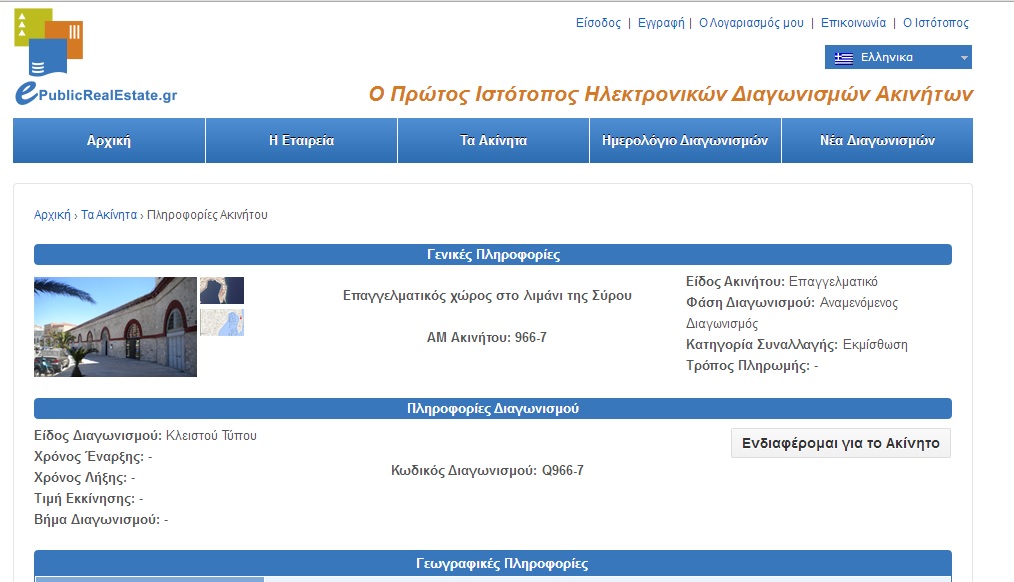Go to the Νέα Διαγωνισμών menu item
Viewport: 1014px width, 582px height.
pos(877,141)
